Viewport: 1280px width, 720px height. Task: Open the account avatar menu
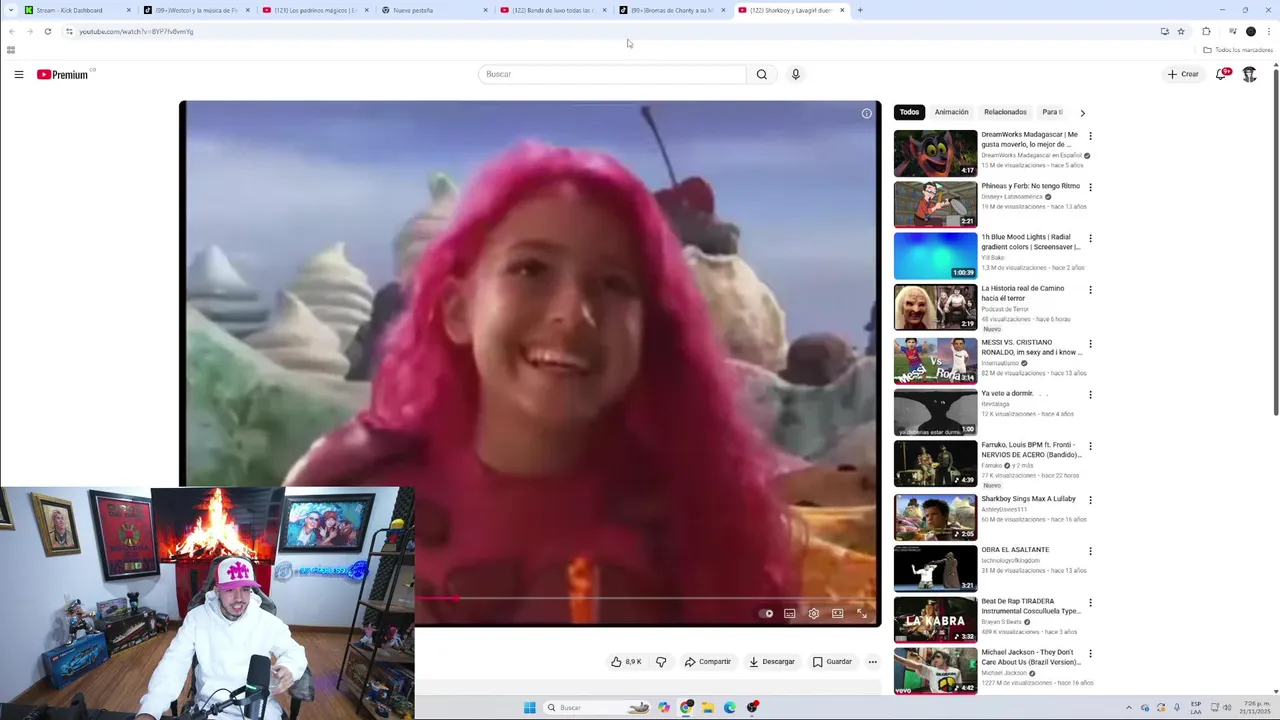pyautogui.click(x=1249, y=74)
